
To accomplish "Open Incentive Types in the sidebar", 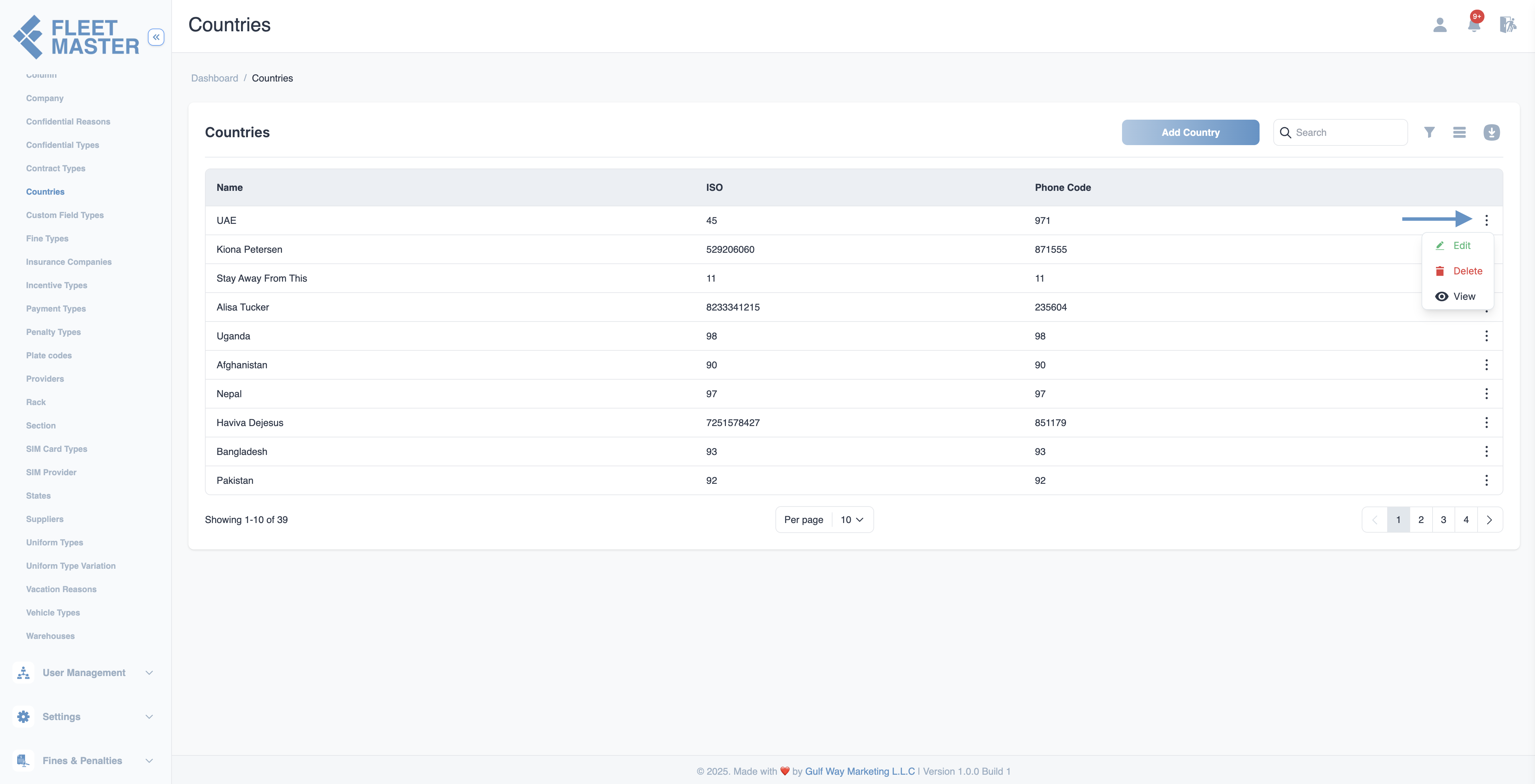I will pos(57,285).
